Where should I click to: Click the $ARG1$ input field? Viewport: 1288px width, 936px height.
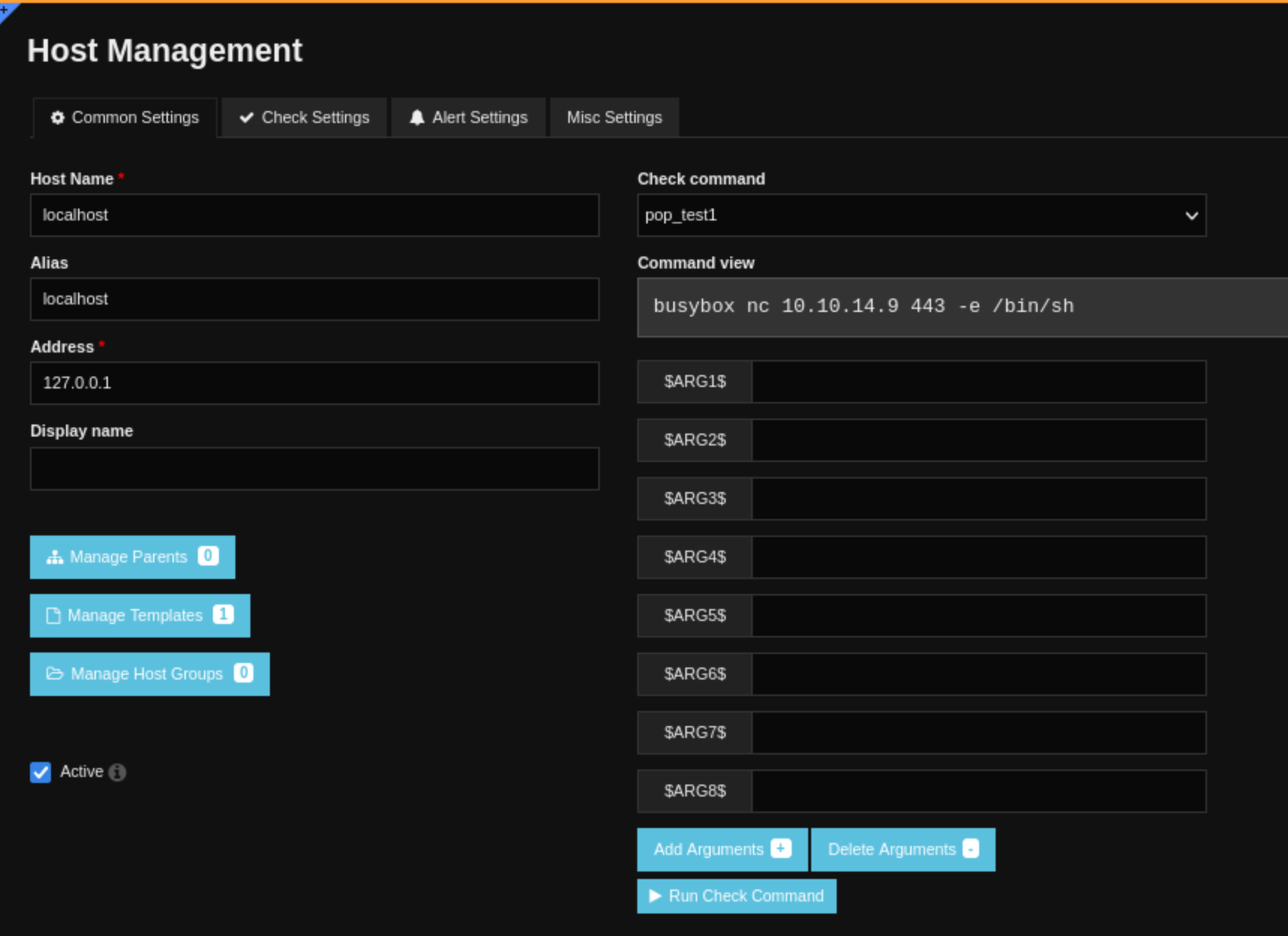point(979,382)
